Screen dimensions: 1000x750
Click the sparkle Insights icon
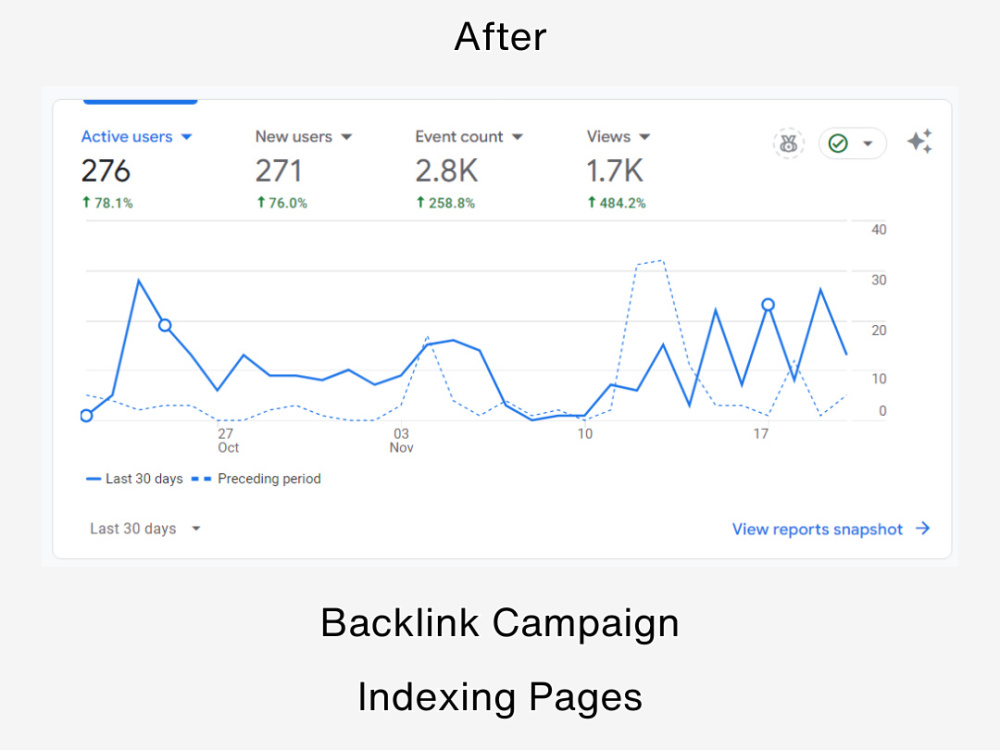pyautogui.click(x=920, y=142)
